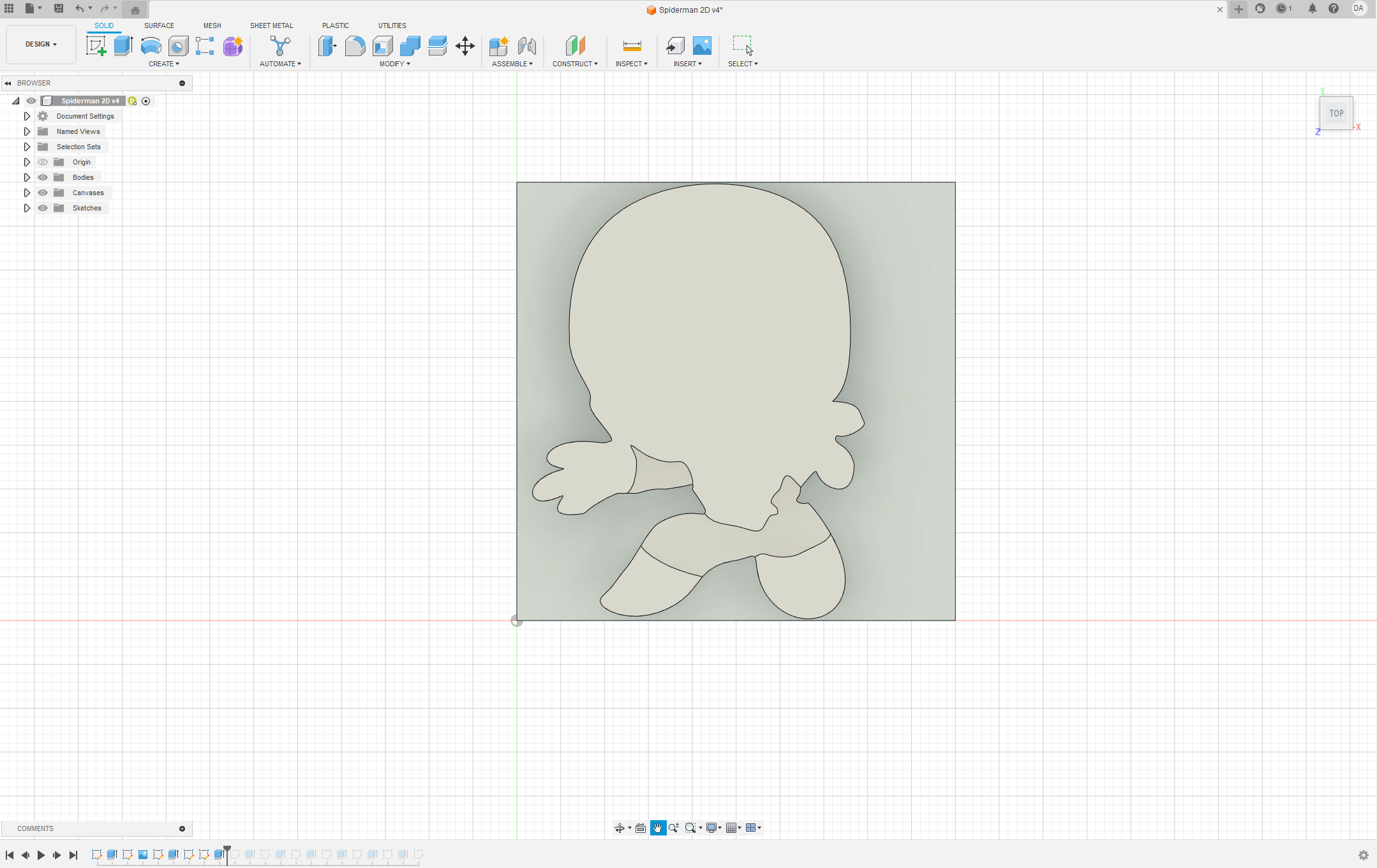The width and height of the screenshot is (1377, 868).
Task: Click the DESIGN workspace dropdown
Action: [40, 44]
